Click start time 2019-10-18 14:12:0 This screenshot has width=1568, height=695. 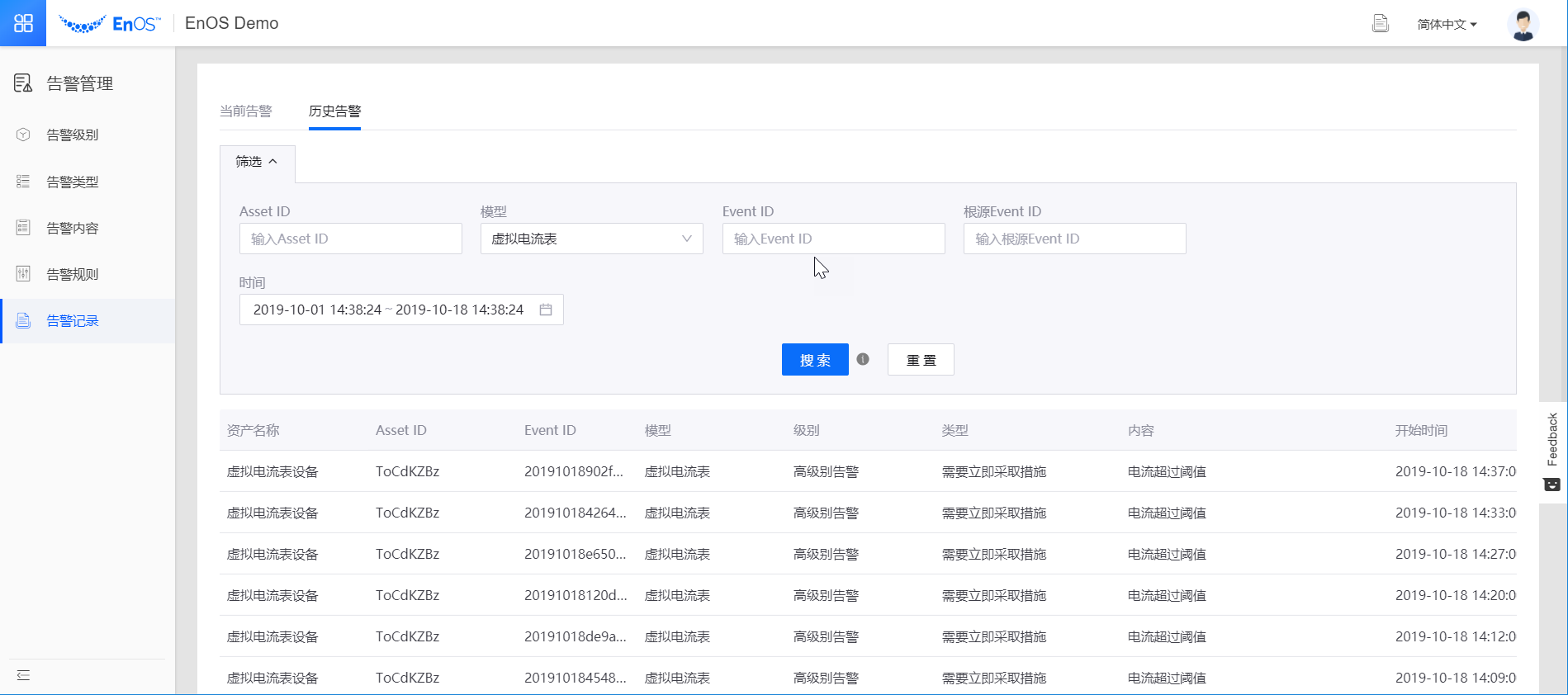point(1456,636)
